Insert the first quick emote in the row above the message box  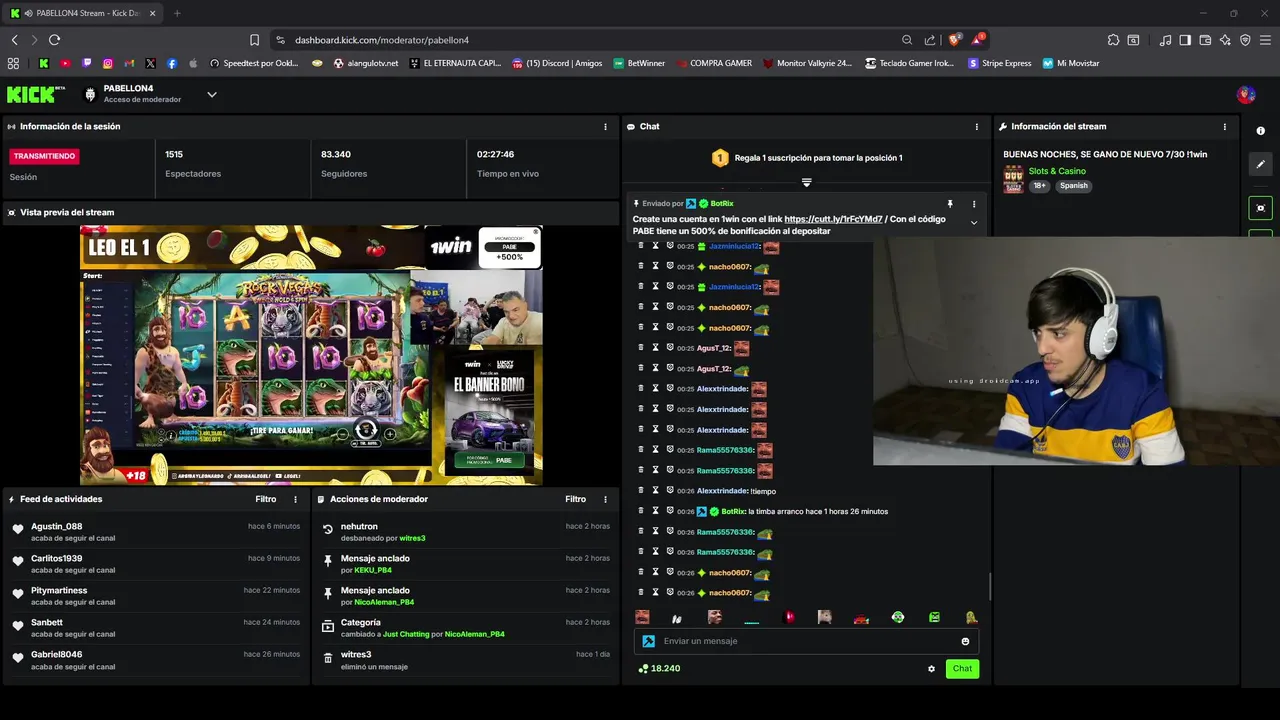click(642, 617)
